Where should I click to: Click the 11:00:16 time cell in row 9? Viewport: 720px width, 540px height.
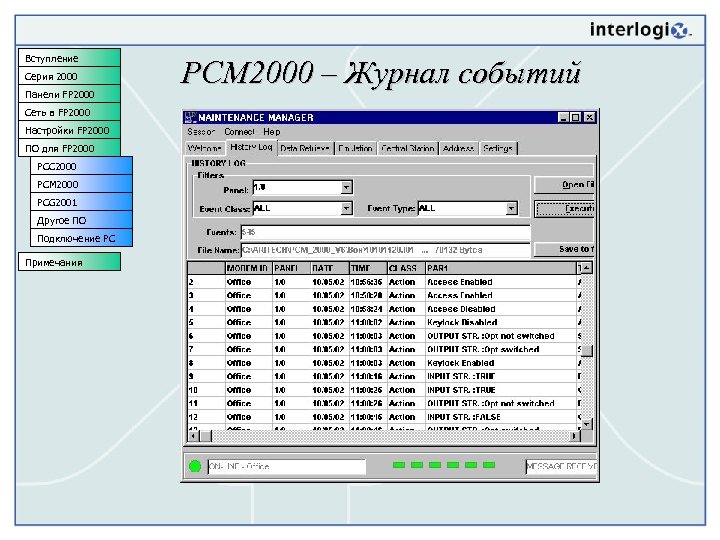[366, 377]
